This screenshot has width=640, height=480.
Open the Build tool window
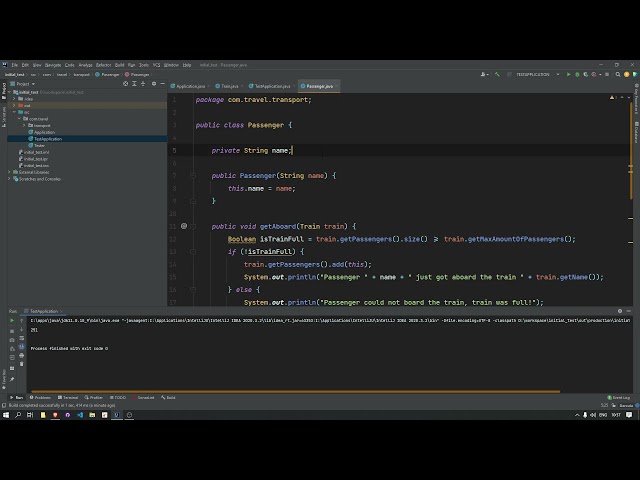point(168,398)
